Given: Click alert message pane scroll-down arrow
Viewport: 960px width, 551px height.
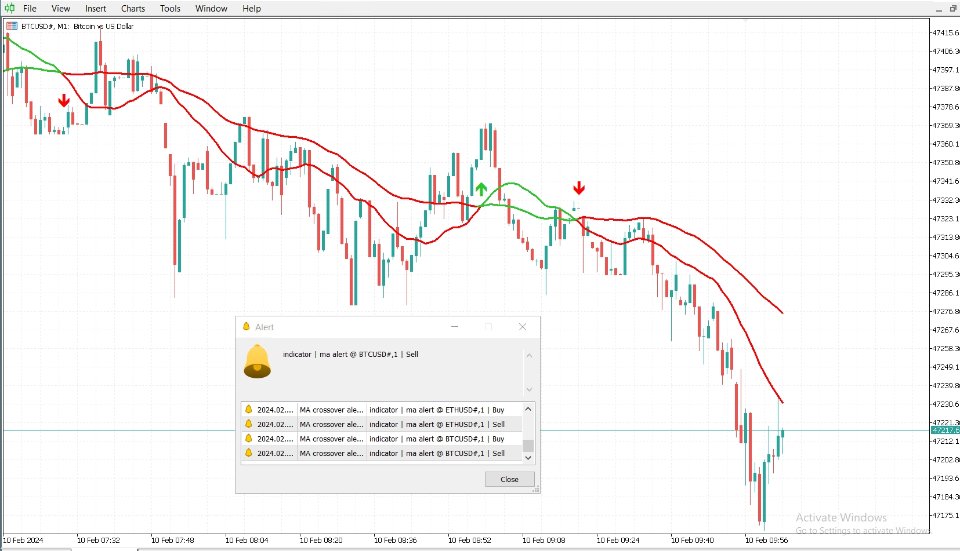Looking at the screenshot, I should [530, 389].
